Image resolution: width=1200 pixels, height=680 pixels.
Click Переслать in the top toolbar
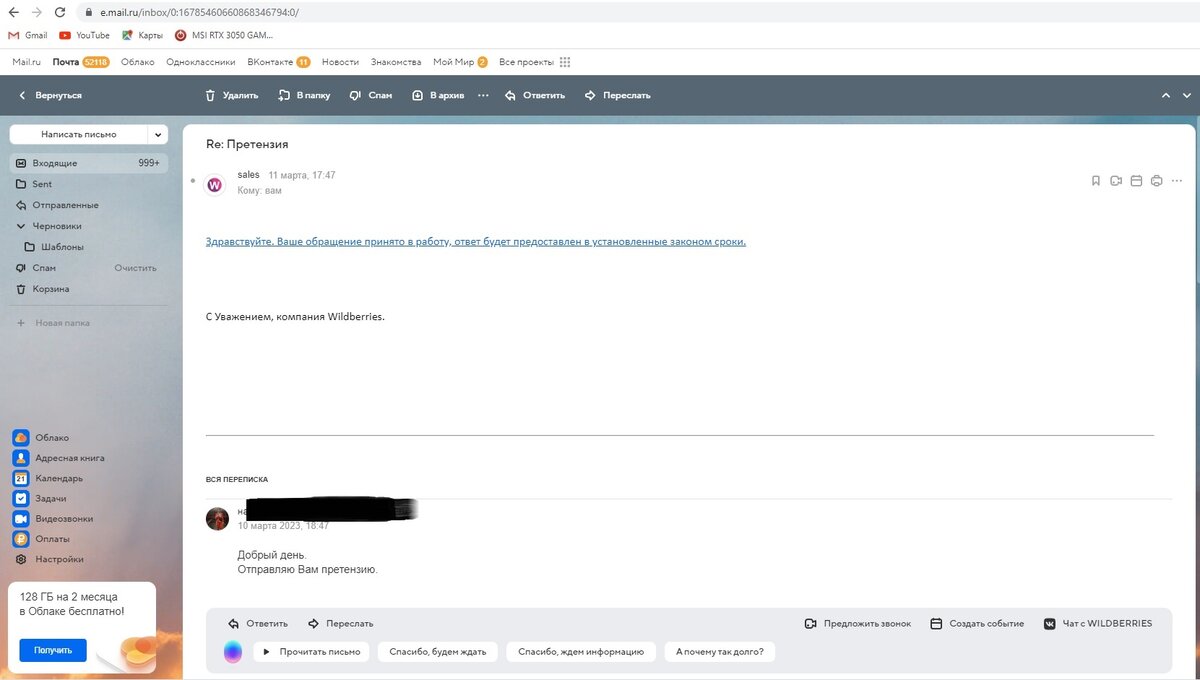[x=617, y=95]
